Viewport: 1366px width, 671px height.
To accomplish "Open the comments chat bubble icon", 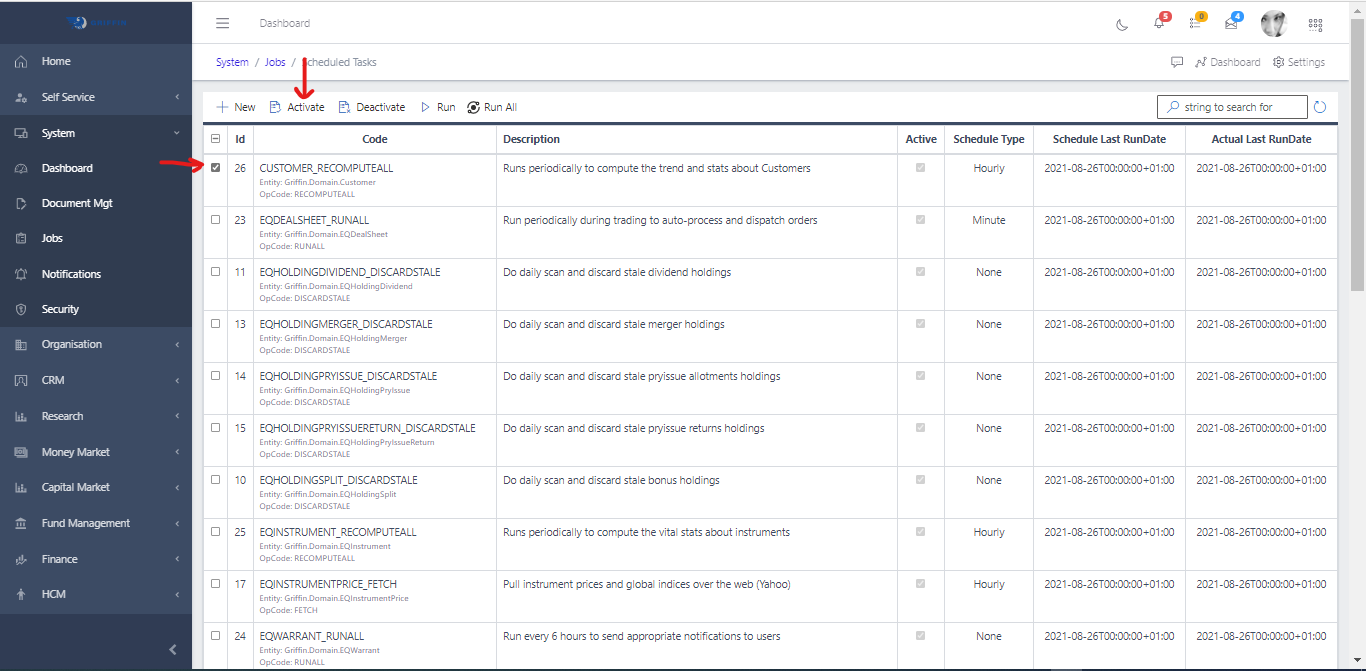I will (1177, 62).
